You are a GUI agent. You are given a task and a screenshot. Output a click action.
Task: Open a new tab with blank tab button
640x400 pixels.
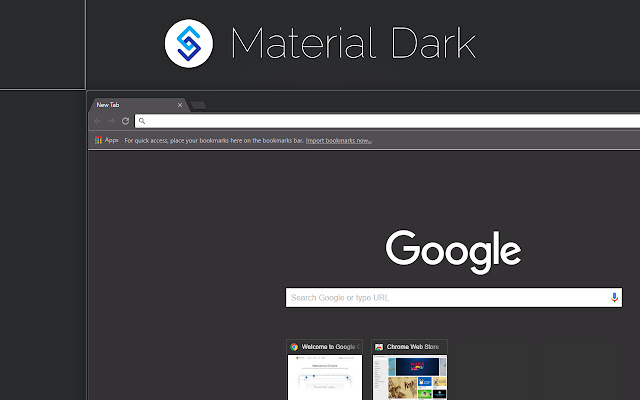(198, 106)
